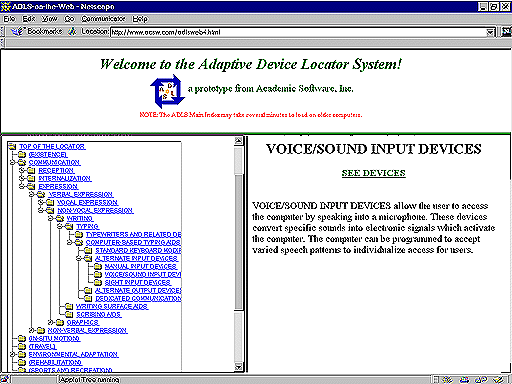Click folder icon beside SIGHT INPUT DEVICES
This screenshot has width=512, height=384.
click(98, 282)
